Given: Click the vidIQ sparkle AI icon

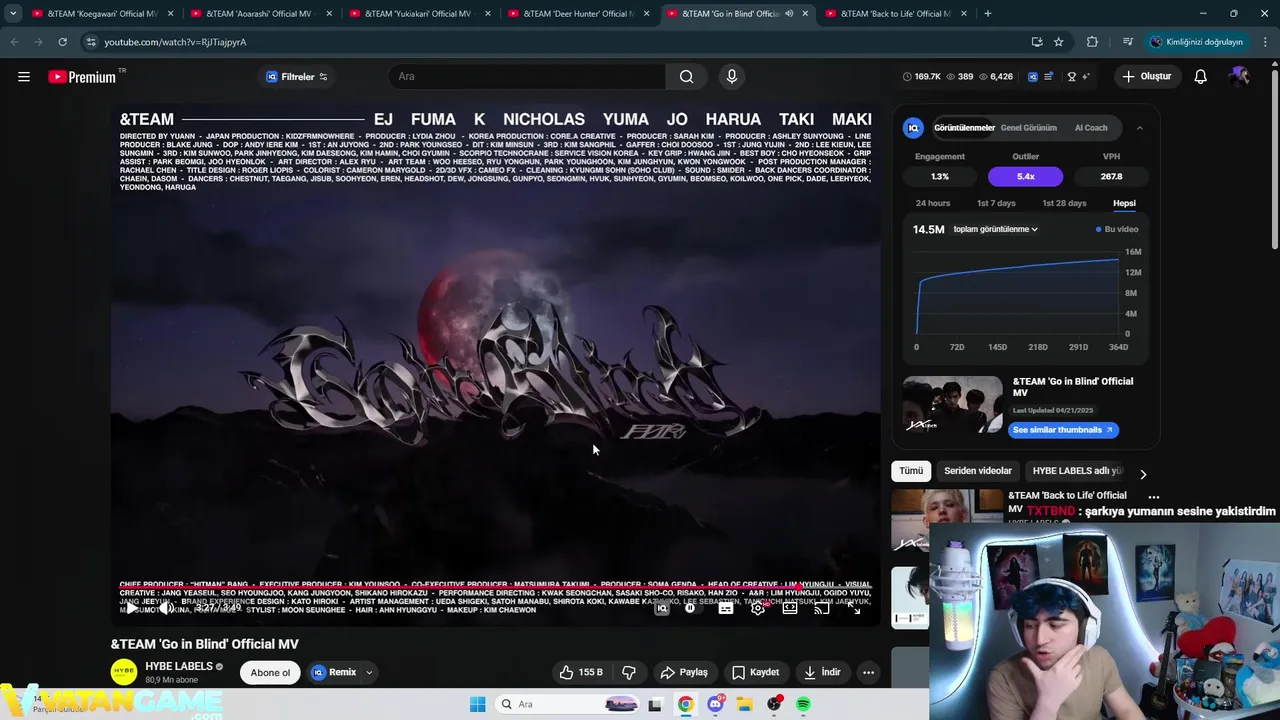Looking at the screenshot, I should [x=1086, y=77].
